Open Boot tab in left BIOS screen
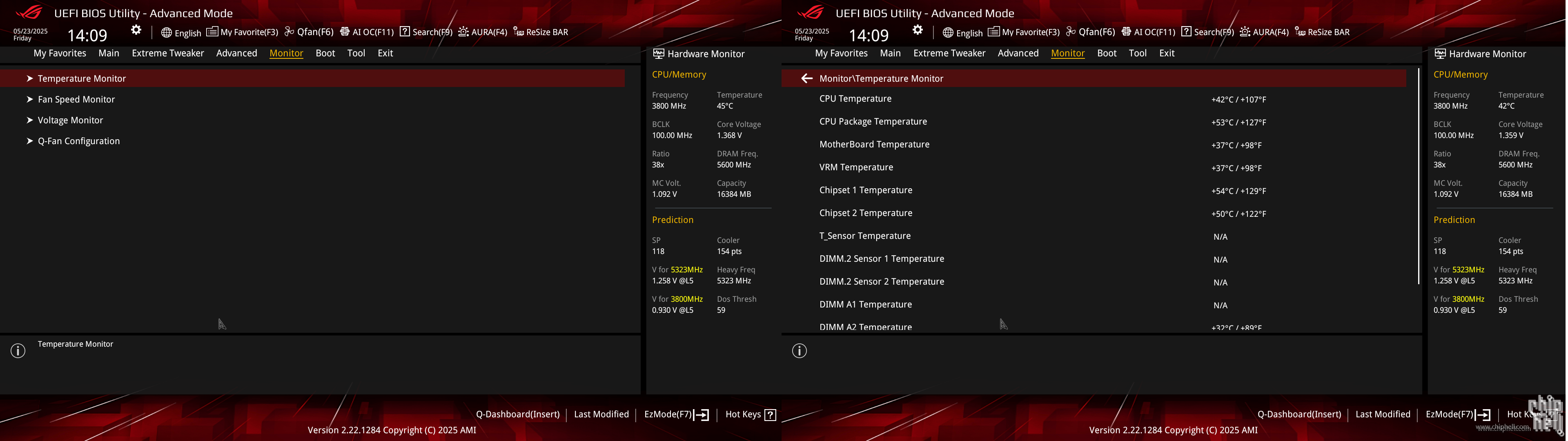The width and height of the screenshot is (1568, 441). [325, 53]
